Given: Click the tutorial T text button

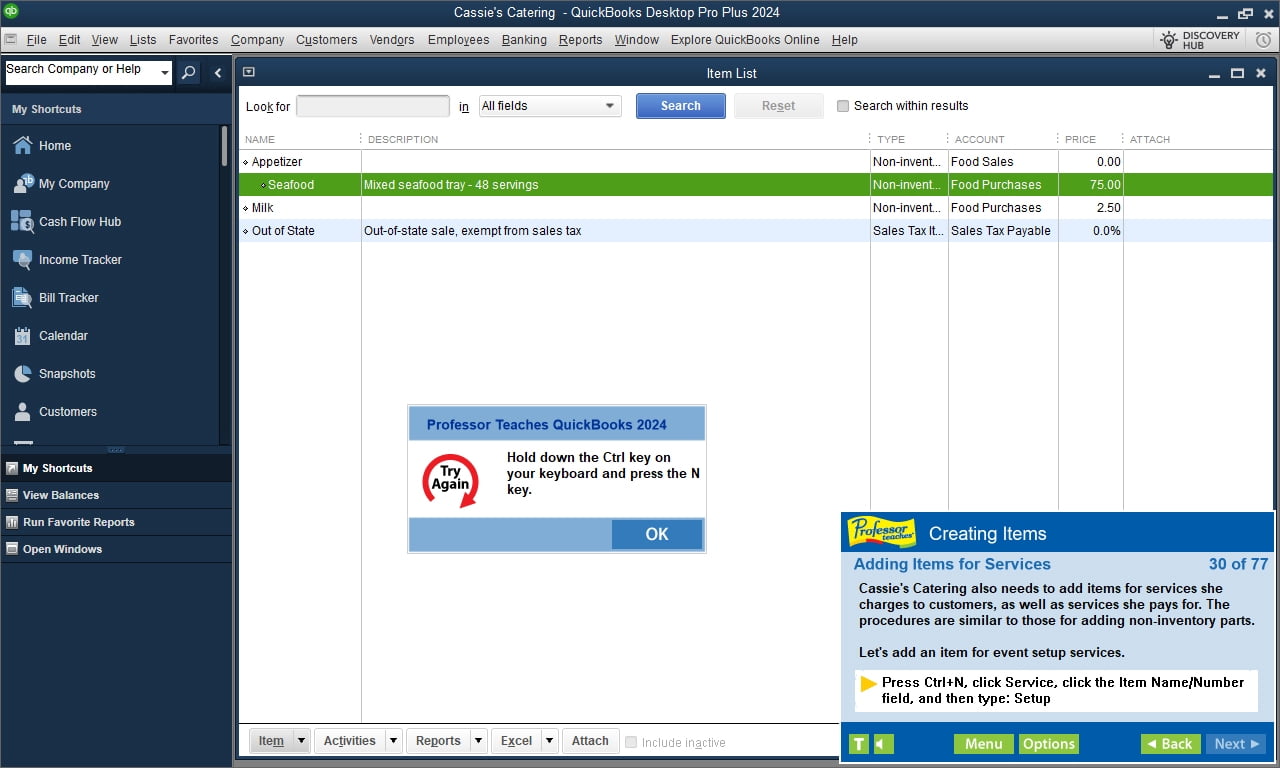Looking at the screenshot, I should (858, 744).
